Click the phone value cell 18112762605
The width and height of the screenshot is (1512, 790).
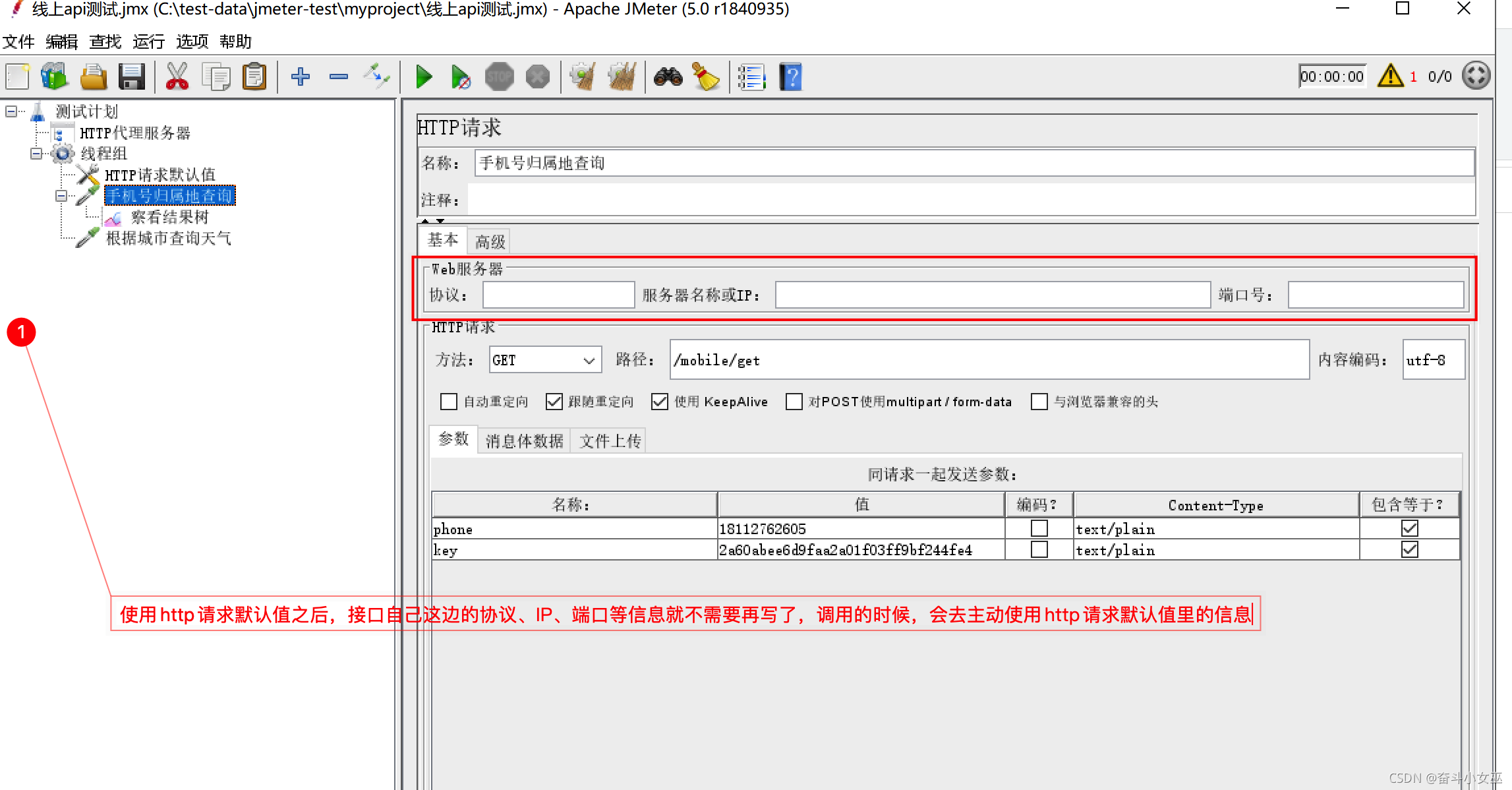(861, 529)
